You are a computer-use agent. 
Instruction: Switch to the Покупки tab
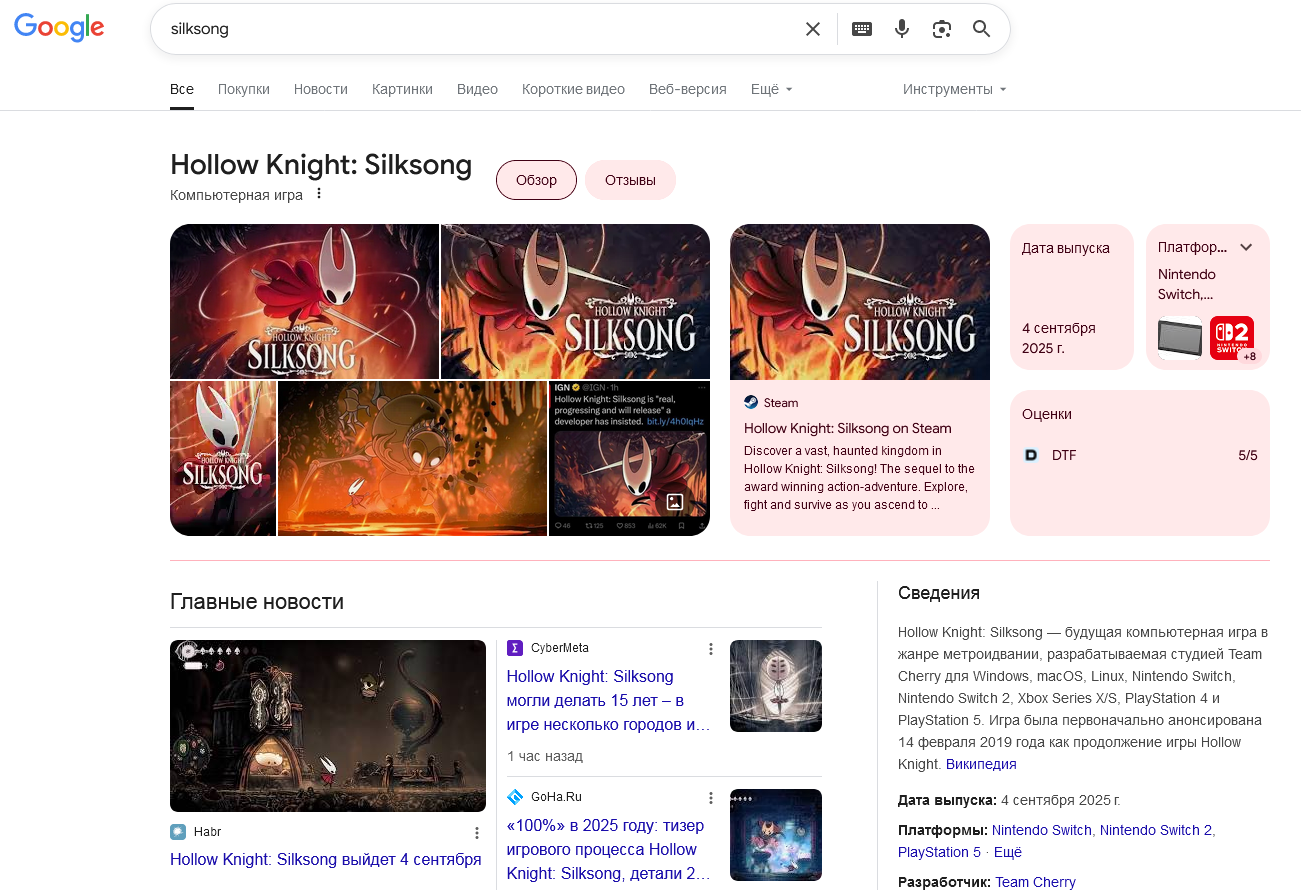pos(244,89)
